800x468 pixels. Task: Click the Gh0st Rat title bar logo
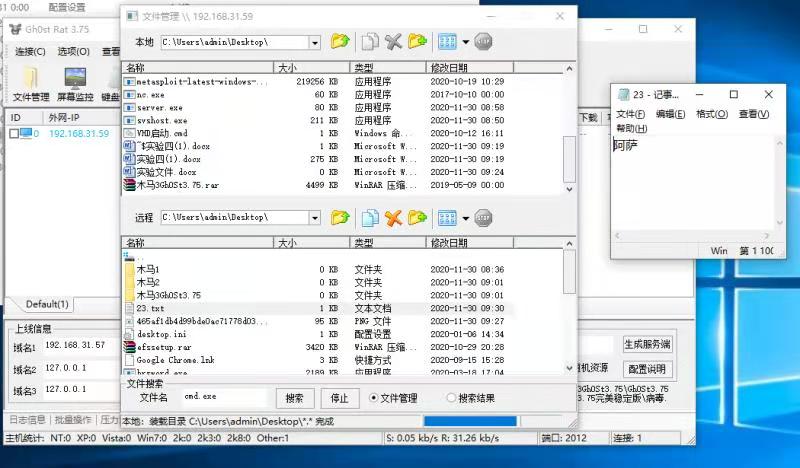(x=16, y=30)
